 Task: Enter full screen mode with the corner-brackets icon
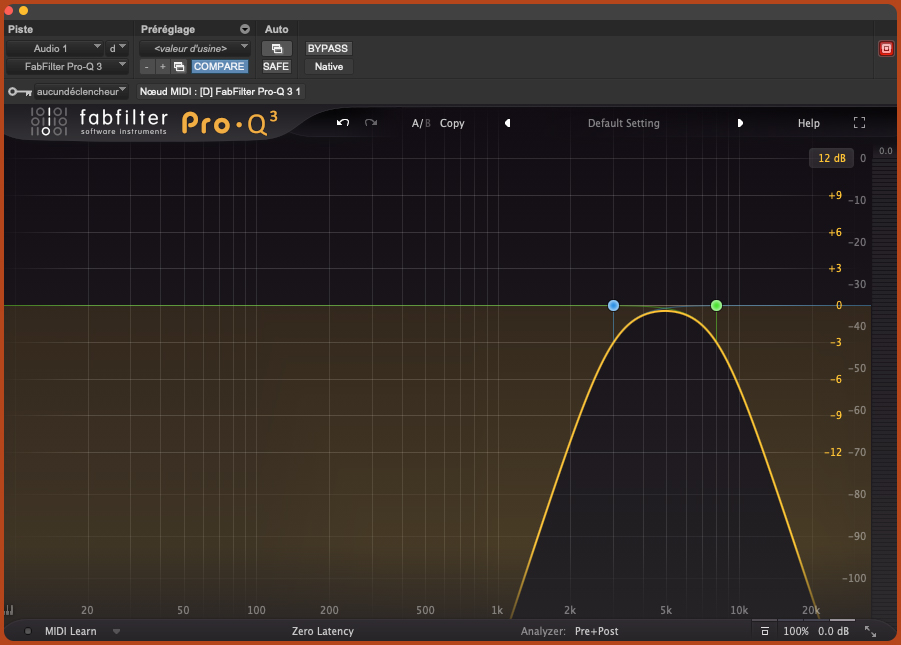tap(859, 123)
